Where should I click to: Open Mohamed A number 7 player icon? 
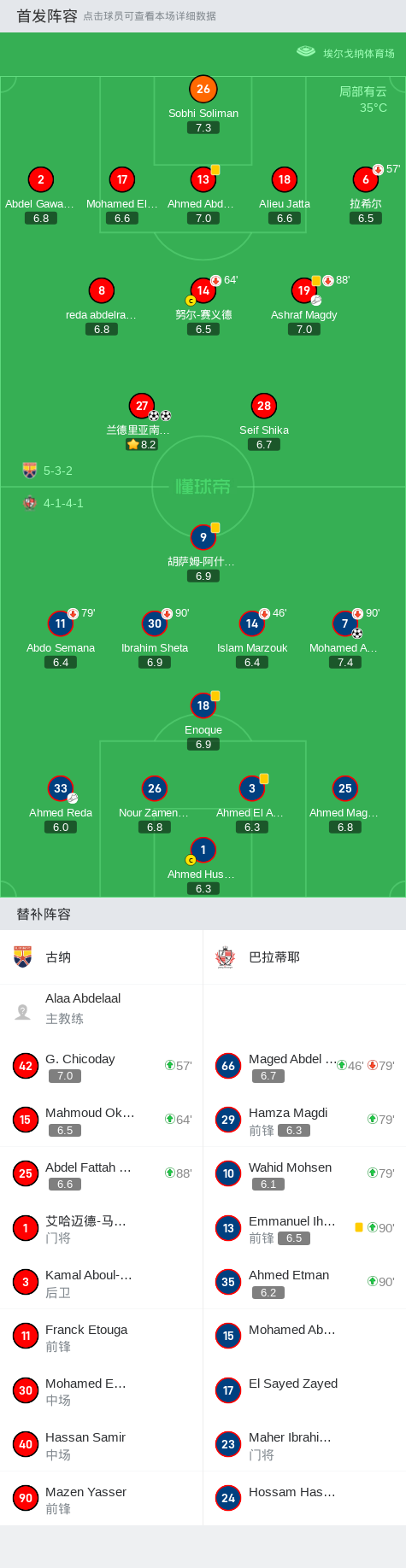[345, 623]
